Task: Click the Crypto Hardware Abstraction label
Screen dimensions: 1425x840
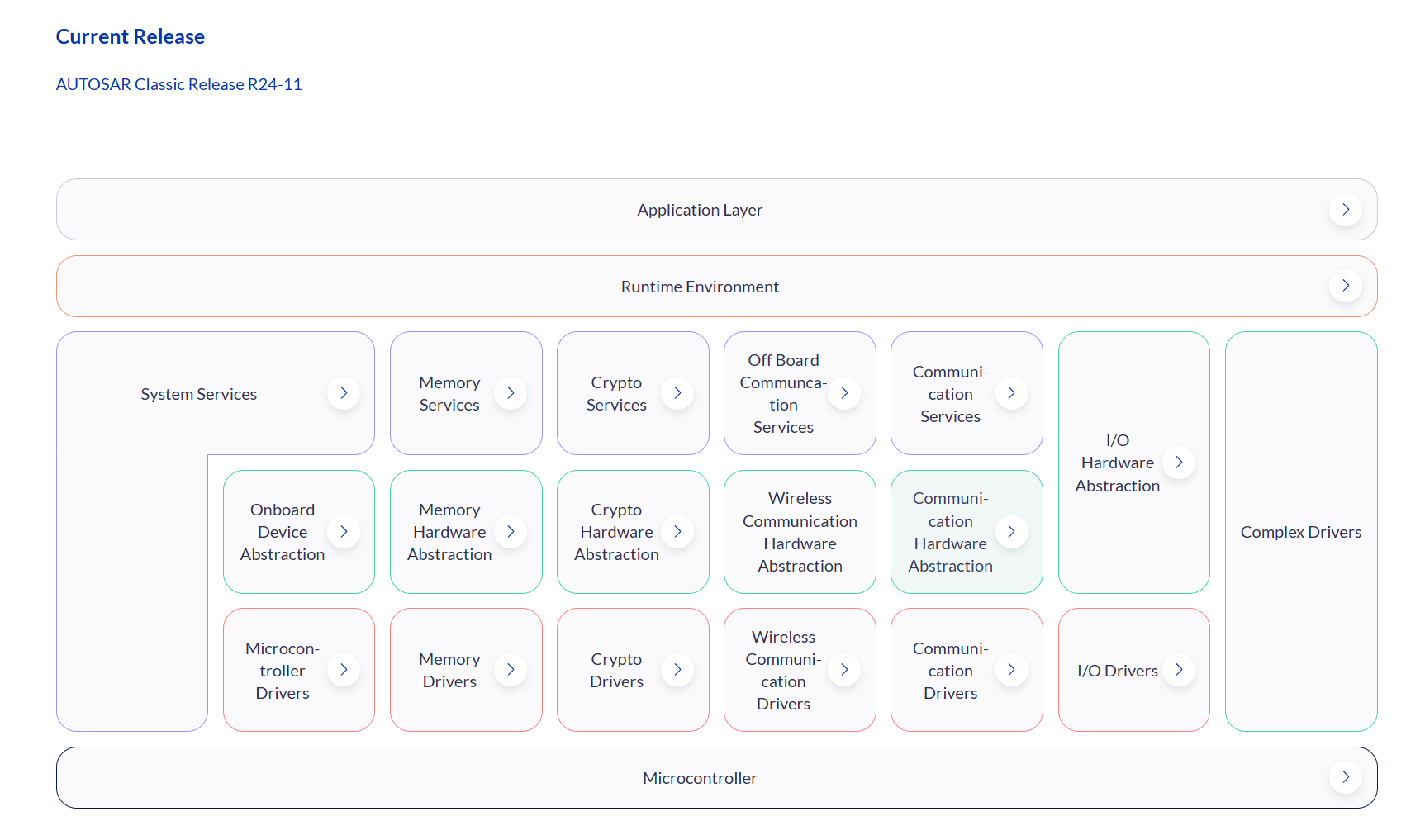Action: (x=616, y=532)
